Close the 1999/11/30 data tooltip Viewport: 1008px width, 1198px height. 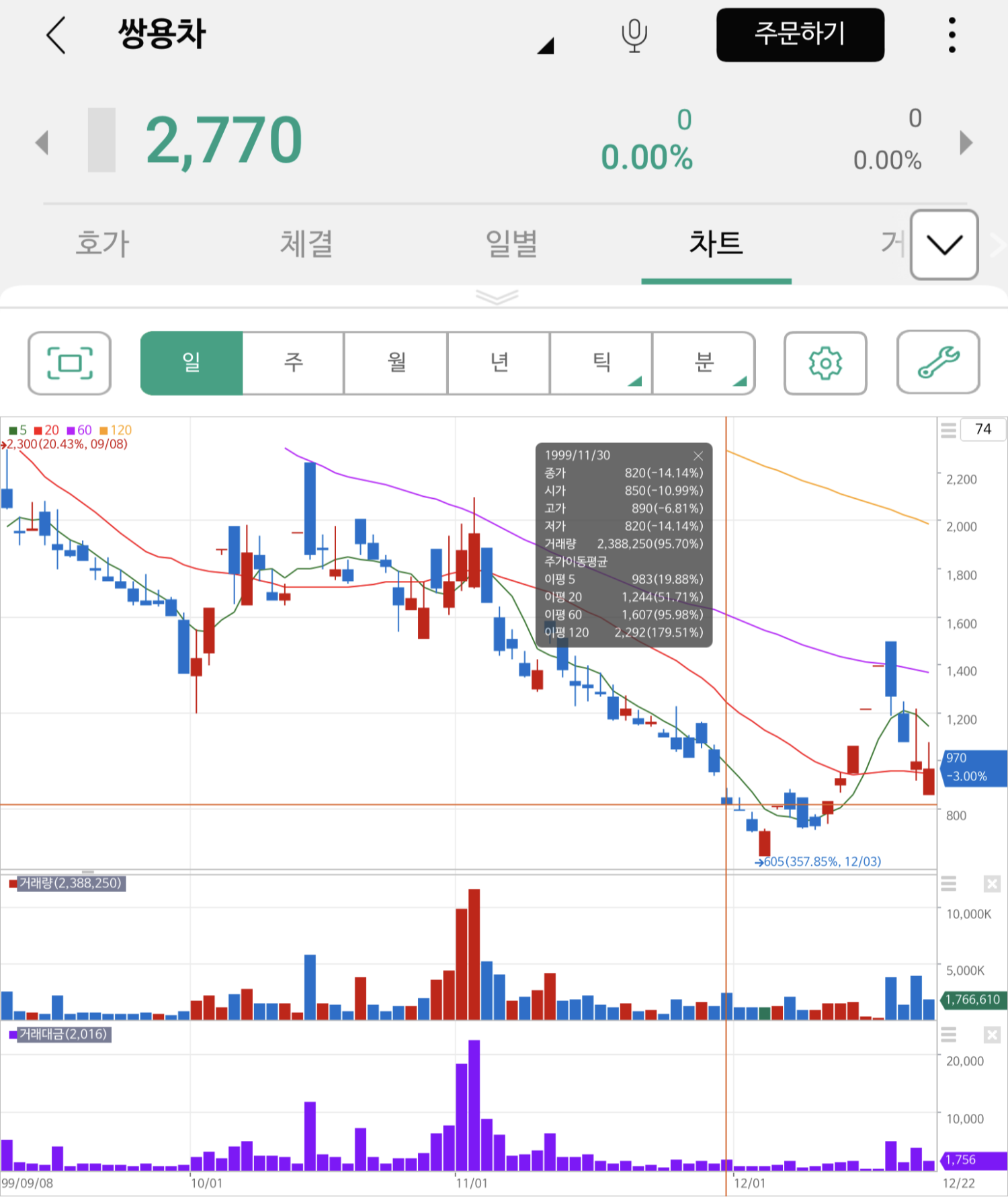[698, 456]
